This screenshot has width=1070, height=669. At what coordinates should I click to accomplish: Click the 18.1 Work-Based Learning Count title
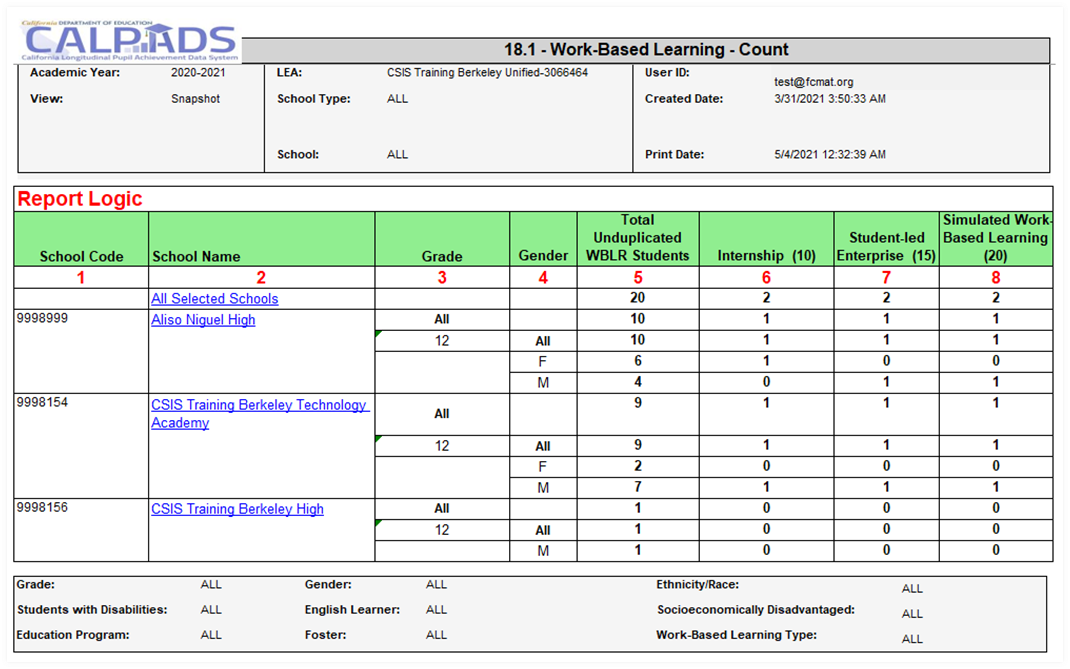646,50
